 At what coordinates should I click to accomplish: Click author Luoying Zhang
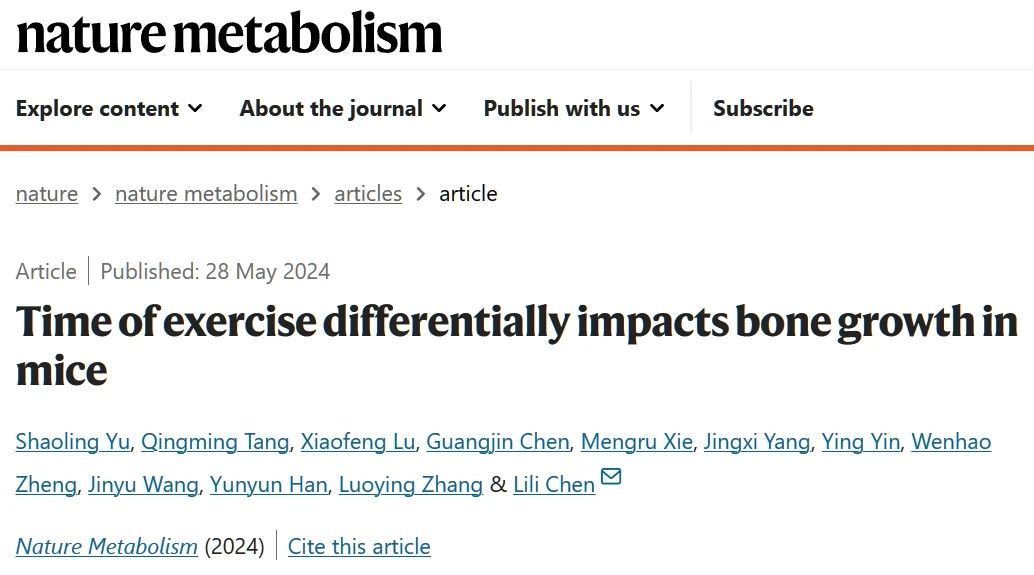(x=411, y=485)
